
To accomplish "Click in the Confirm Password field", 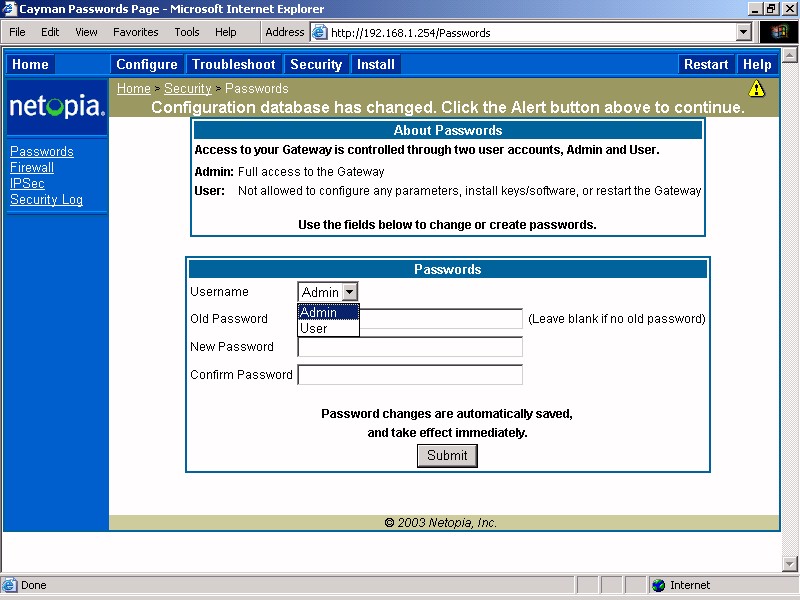I will pyautogui.click(x=410, y=374).
